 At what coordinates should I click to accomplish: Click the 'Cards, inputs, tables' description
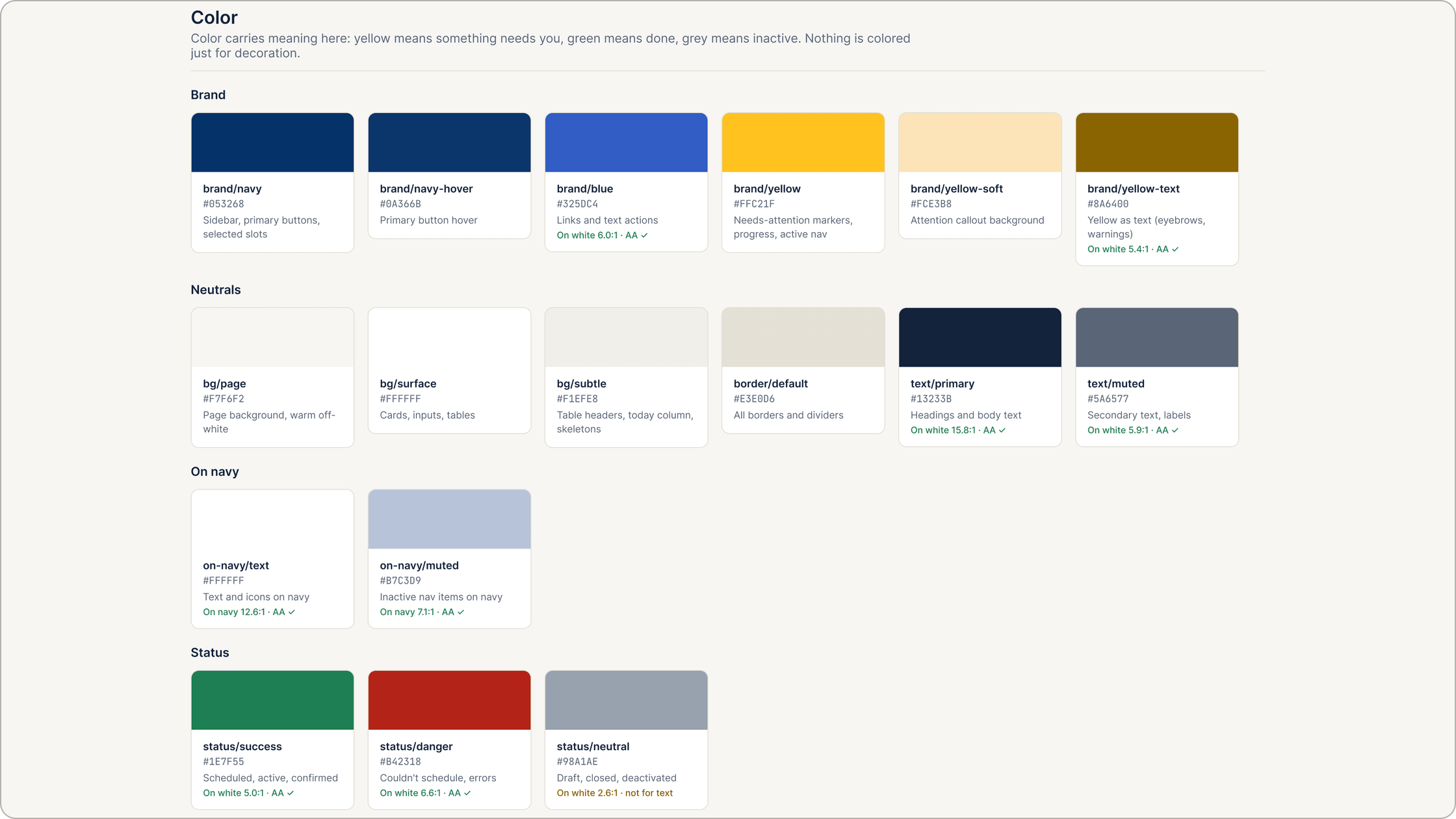(x=427, y=415)
